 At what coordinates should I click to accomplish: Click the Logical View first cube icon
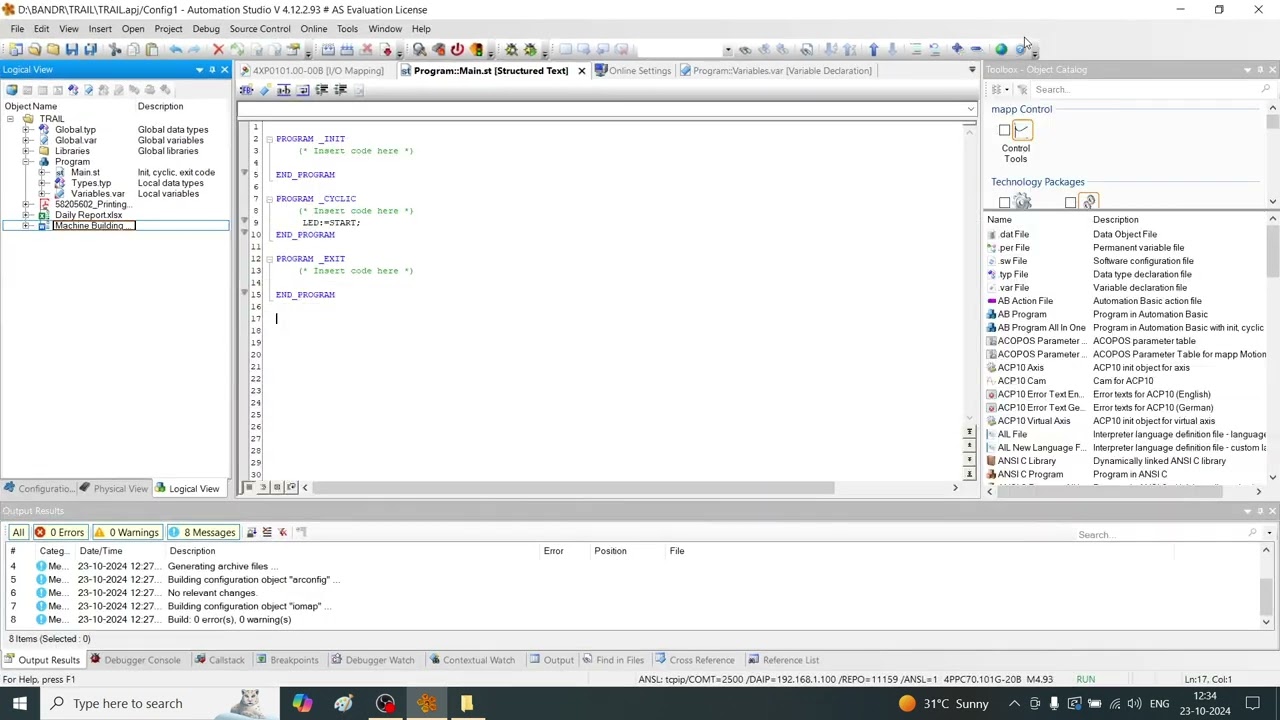[12, 90]
